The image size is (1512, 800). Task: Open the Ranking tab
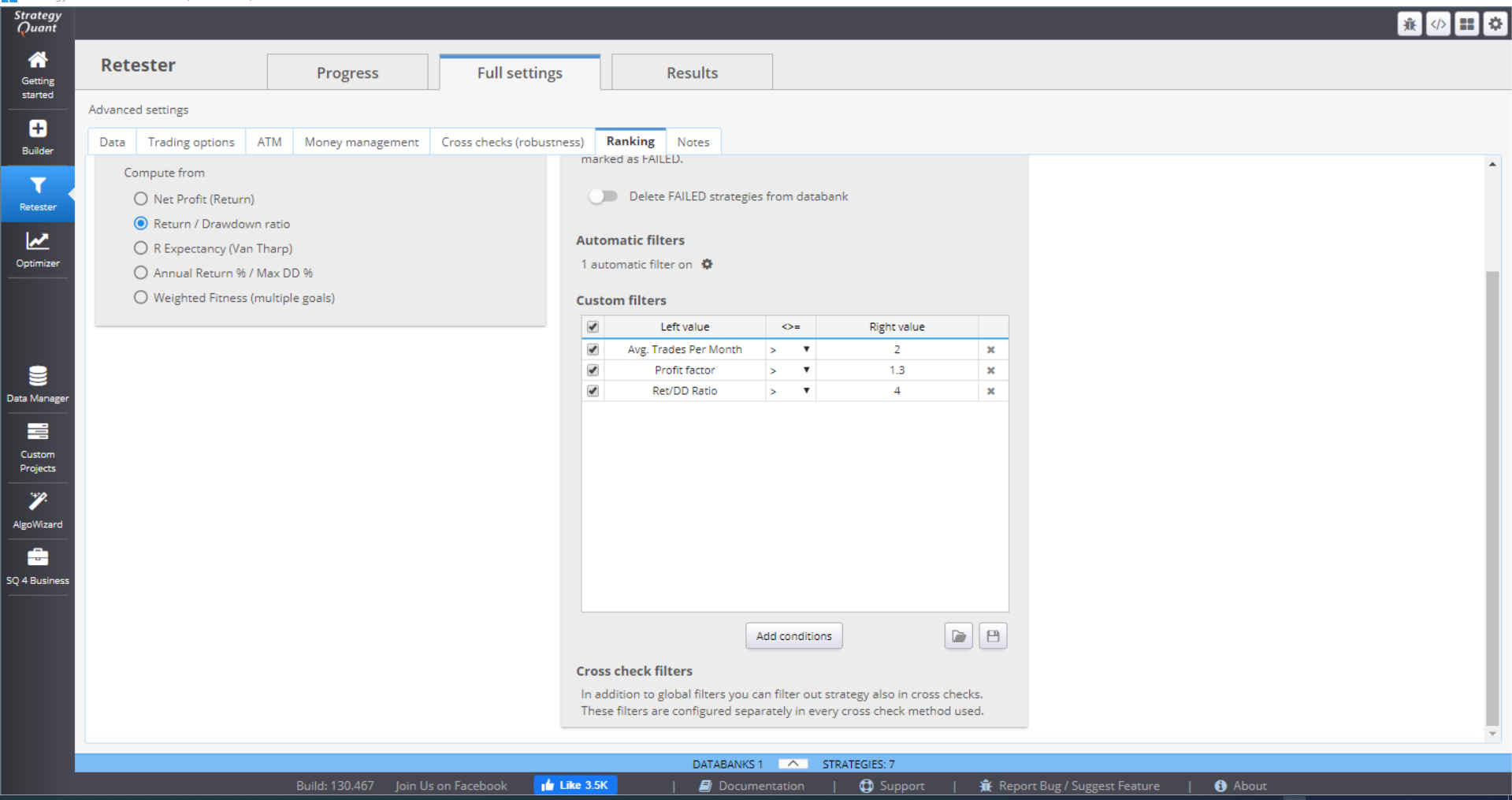coord(630,141)
